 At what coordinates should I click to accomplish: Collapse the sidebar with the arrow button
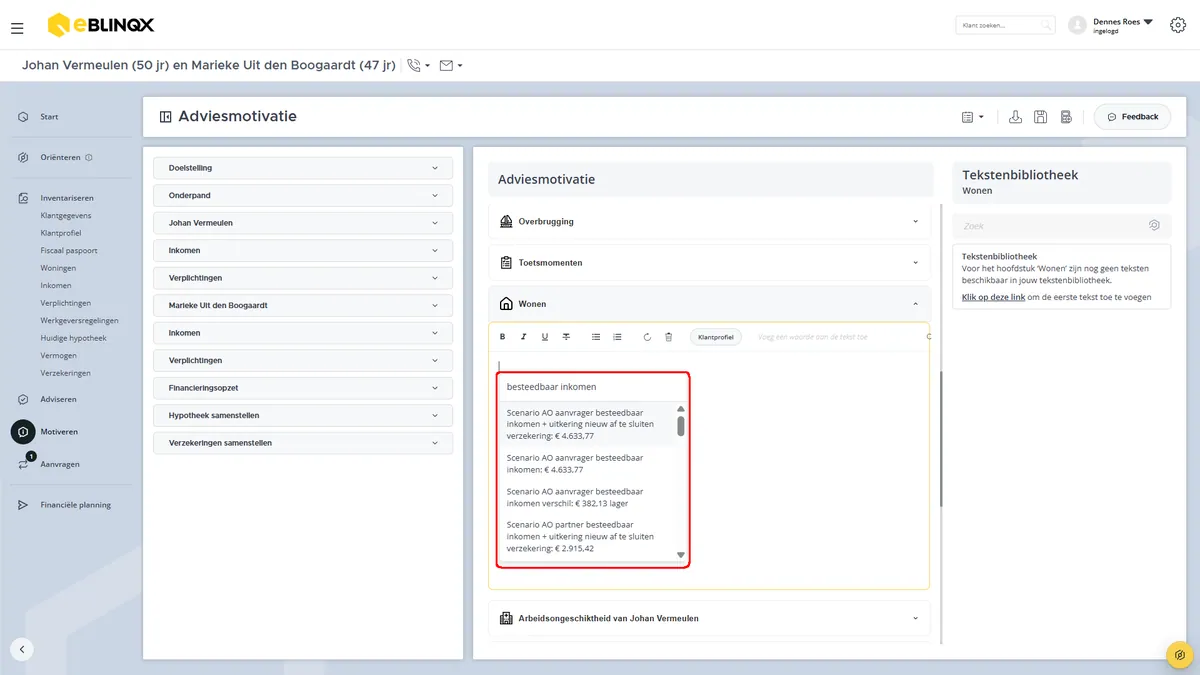(x=22, y=649)
